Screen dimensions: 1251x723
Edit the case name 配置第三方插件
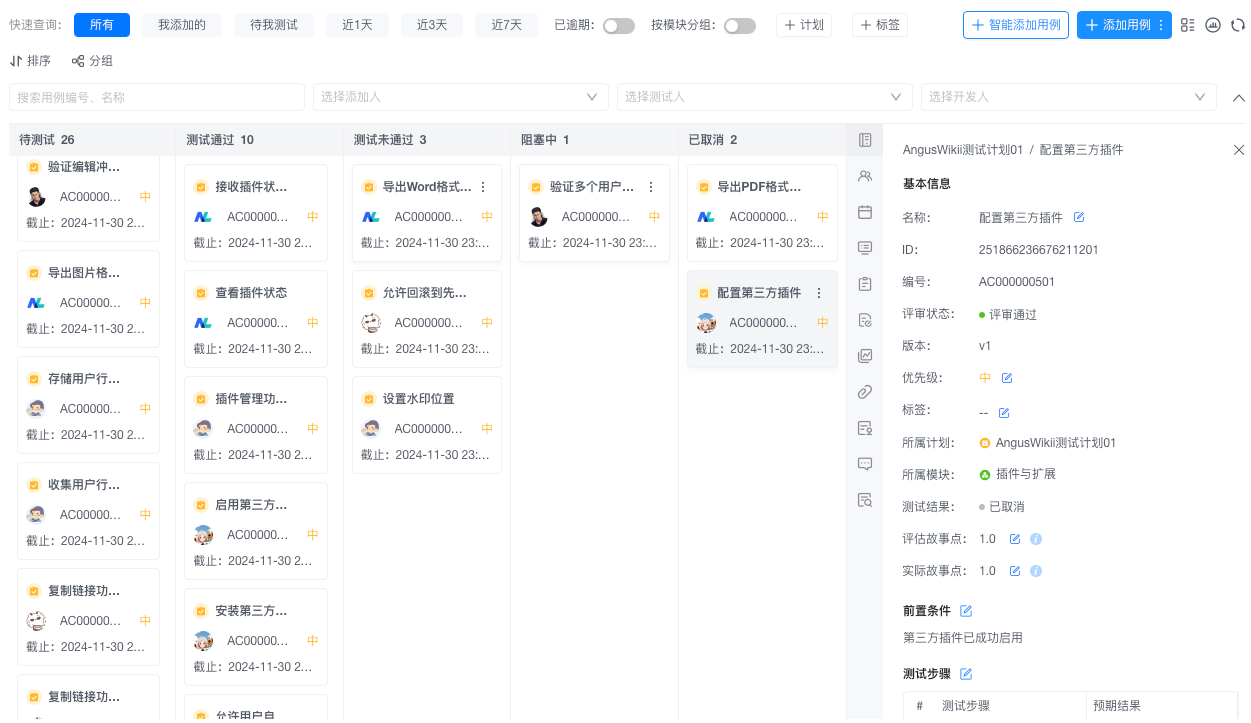click(x=1079, y=217)
